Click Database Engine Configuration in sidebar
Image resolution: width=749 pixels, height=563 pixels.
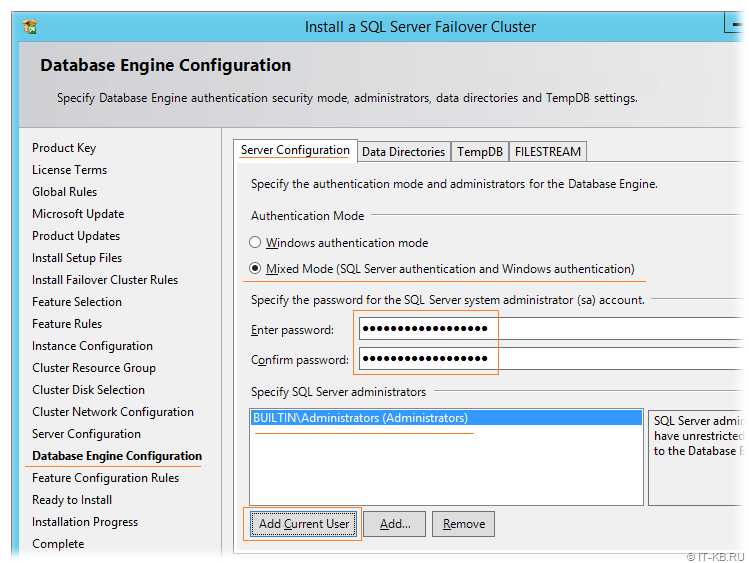tap(117, 456)
